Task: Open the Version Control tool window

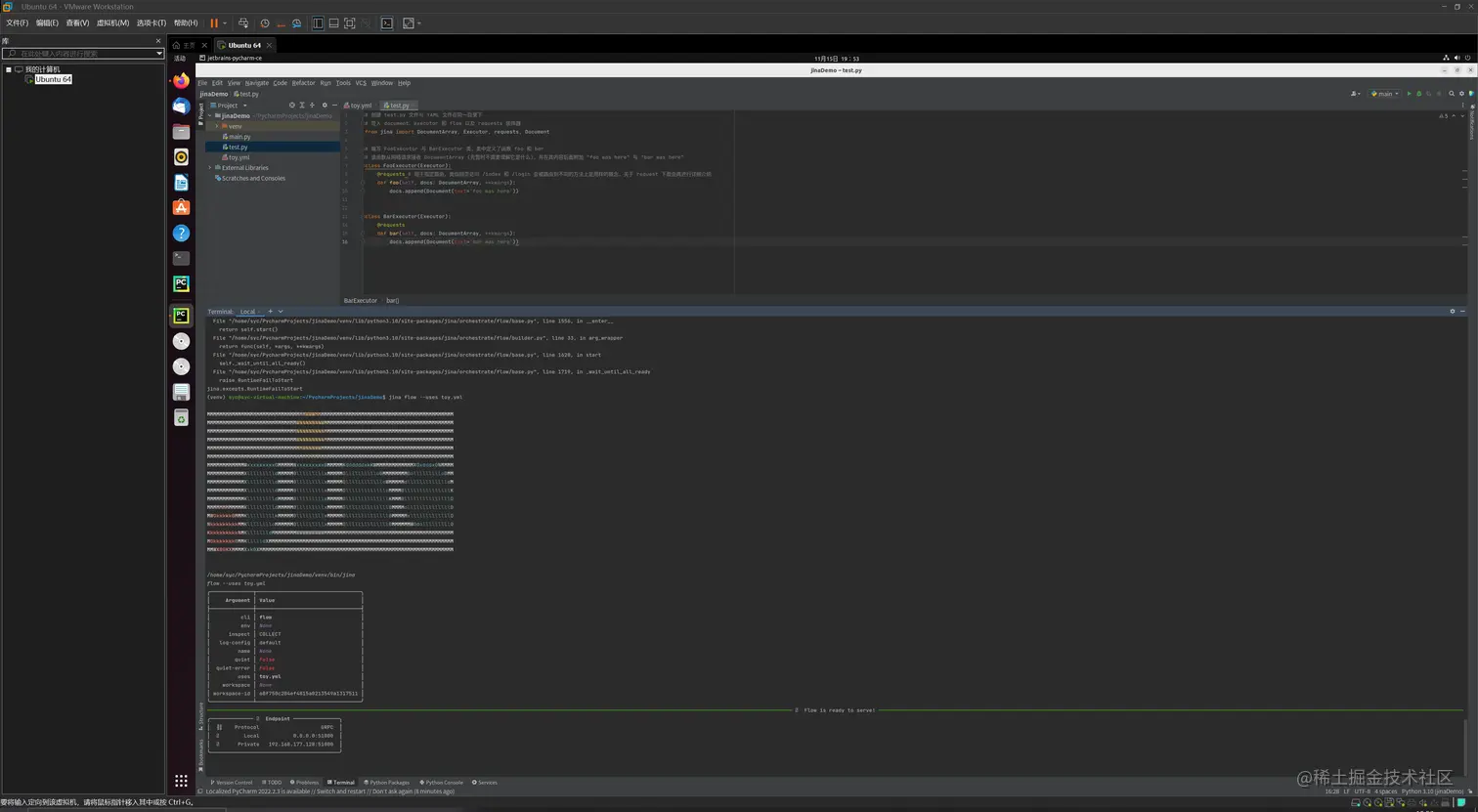Action: pos(232,783)
